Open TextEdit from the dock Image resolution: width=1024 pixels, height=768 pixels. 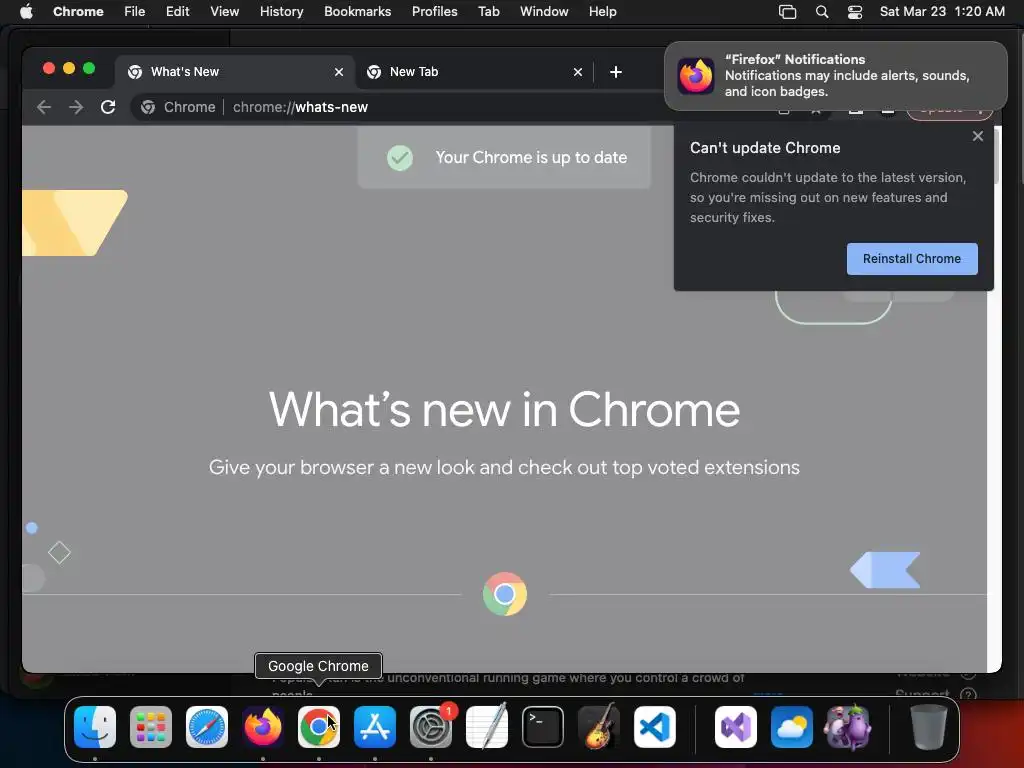487,727
